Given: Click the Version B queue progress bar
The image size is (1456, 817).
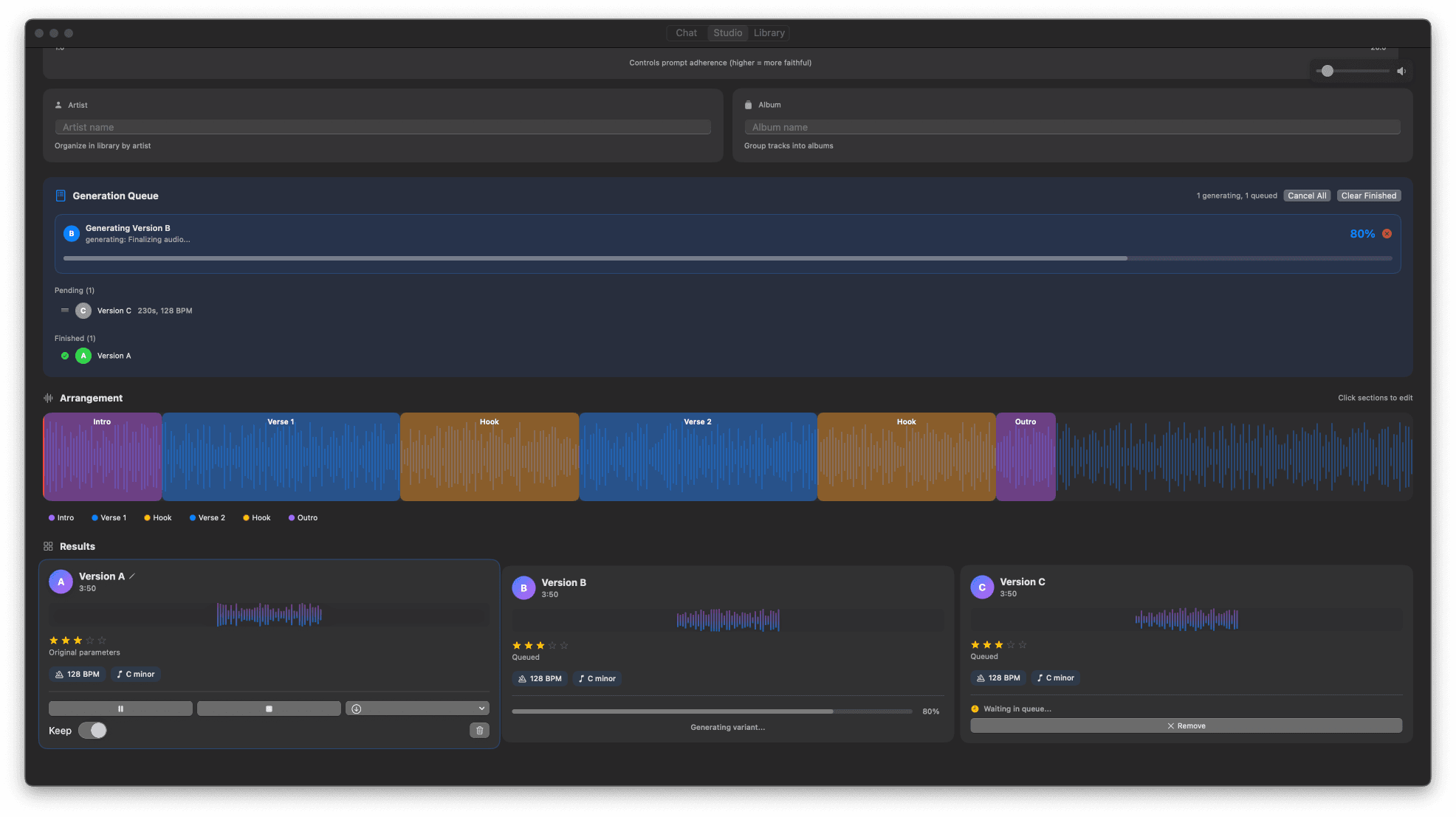Looking at the screenshot, I should coord(728,258).
